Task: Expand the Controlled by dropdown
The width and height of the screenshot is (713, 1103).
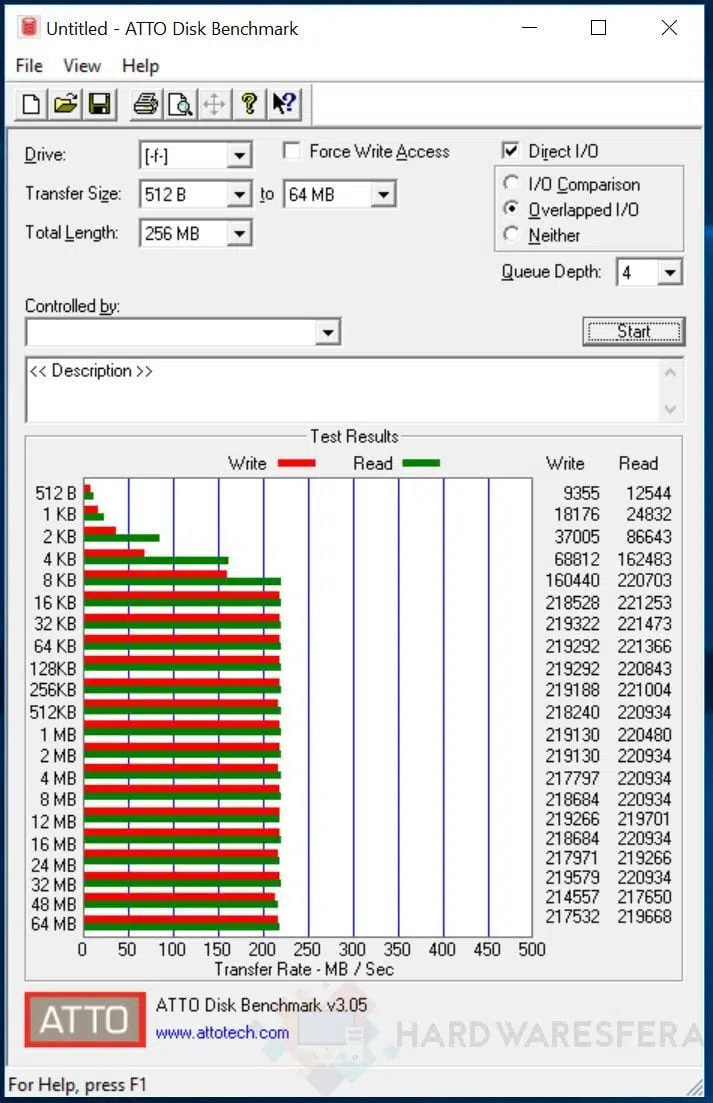Action: (328, 332)
